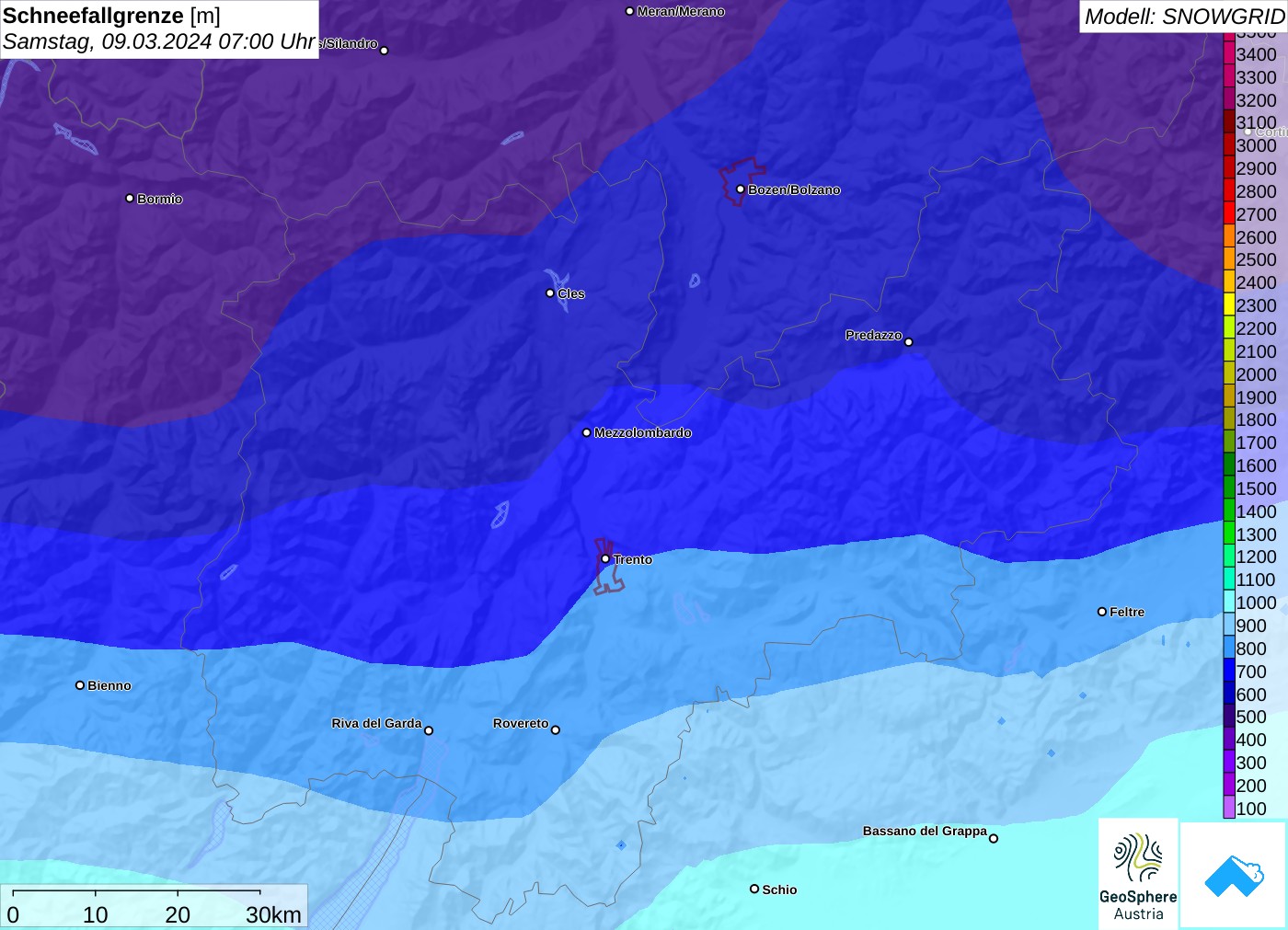Click the '2400' legend value label
This screenshot has height=930, width=1288.
[x=1256, y=281]
